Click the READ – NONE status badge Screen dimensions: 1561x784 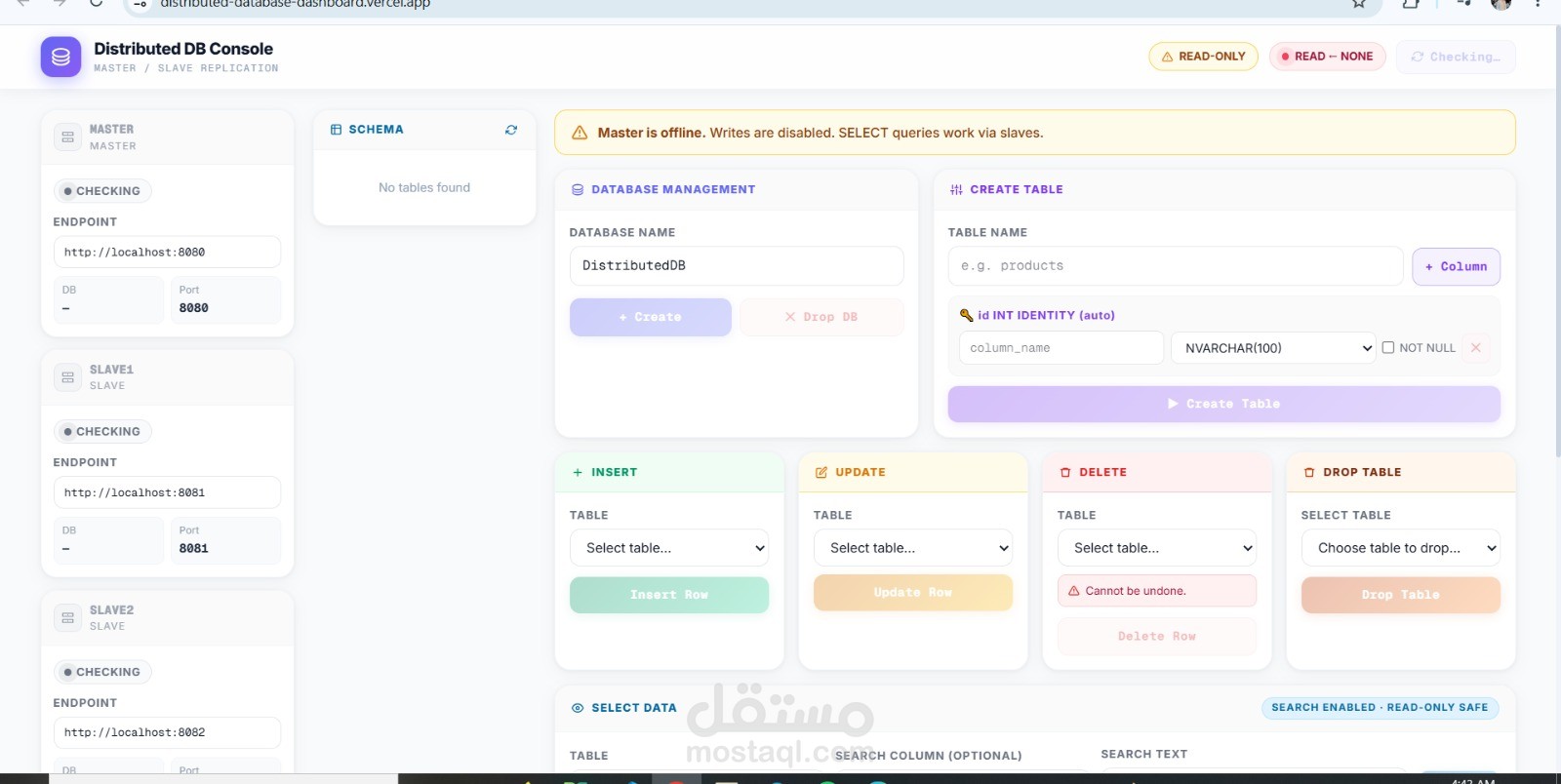[x=1327, y=57]
